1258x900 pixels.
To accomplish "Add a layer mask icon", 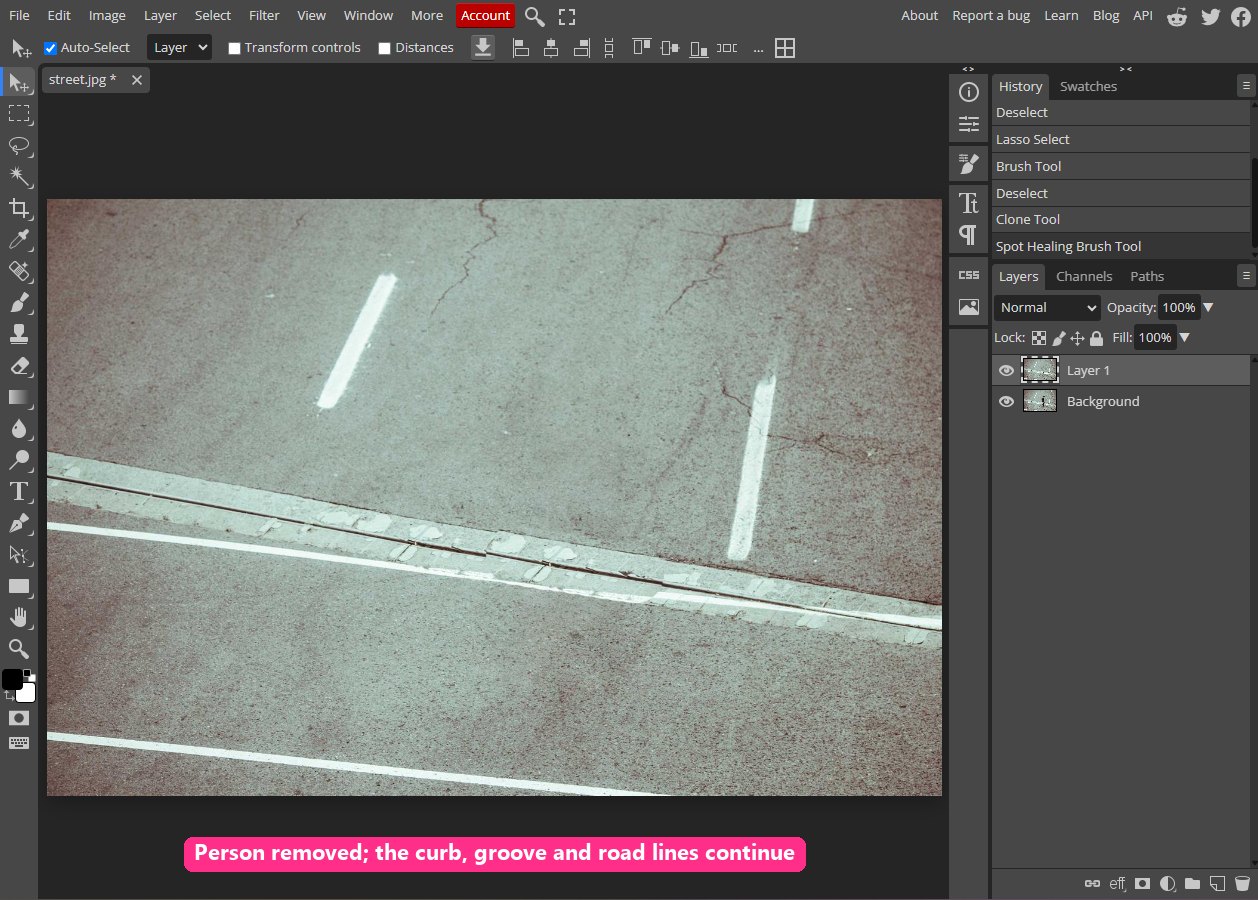I will [1142, 884].
